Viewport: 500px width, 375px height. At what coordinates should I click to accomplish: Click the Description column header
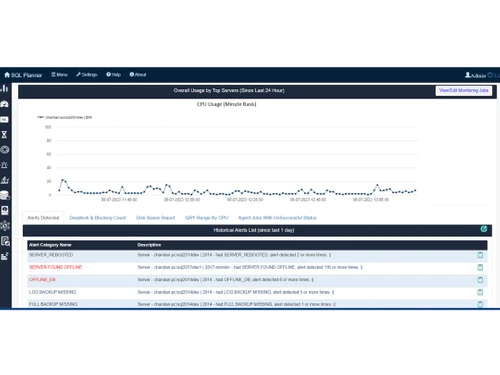(x=149, y=245)
